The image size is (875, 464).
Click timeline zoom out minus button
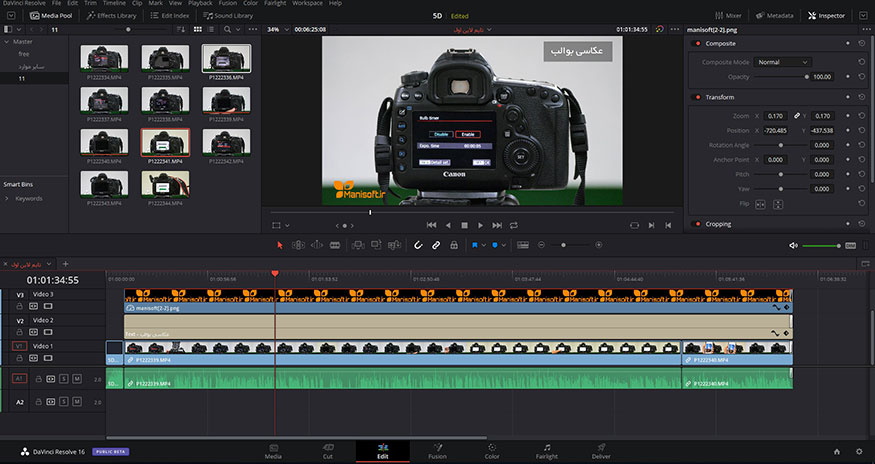(541, 245)
